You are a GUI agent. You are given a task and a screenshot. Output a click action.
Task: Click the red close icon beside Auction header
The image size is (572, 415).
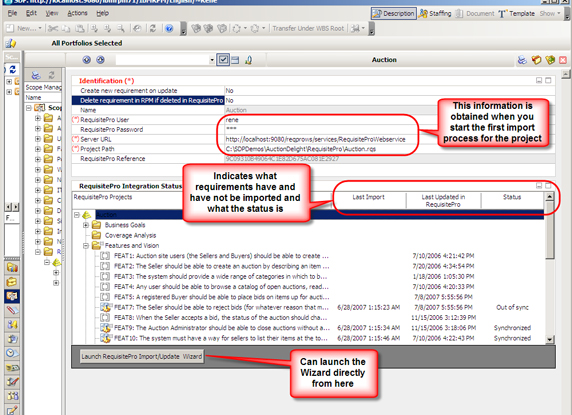tap(563, 60)
